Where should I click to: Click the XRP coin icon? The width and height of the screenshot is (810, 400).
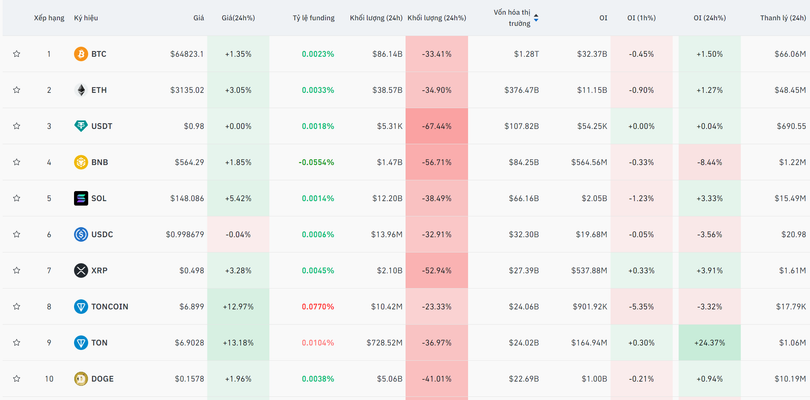click(81, 270)
